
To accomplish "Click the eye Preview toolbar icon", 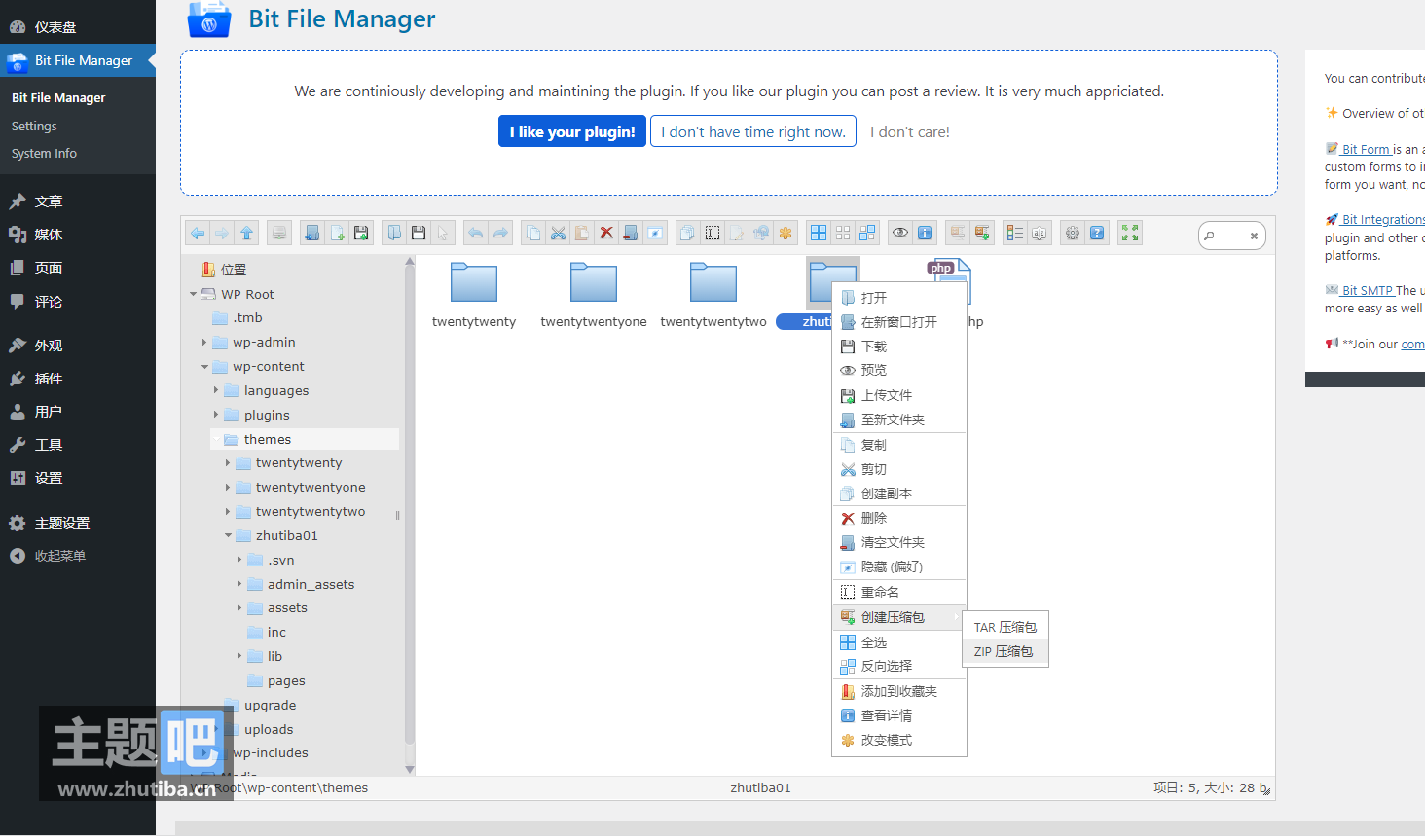I will (x=900, y=233).
